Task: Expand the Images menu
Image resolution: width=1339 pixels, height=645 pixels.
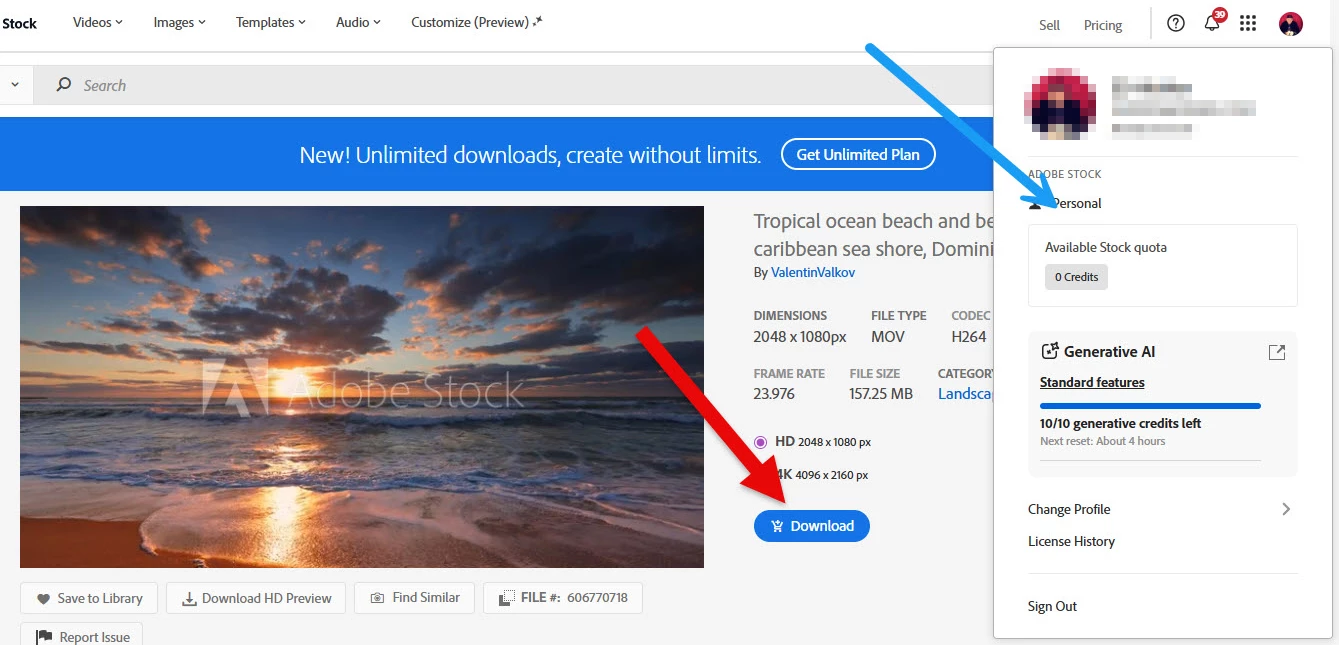Action: [x=179, y=22]
